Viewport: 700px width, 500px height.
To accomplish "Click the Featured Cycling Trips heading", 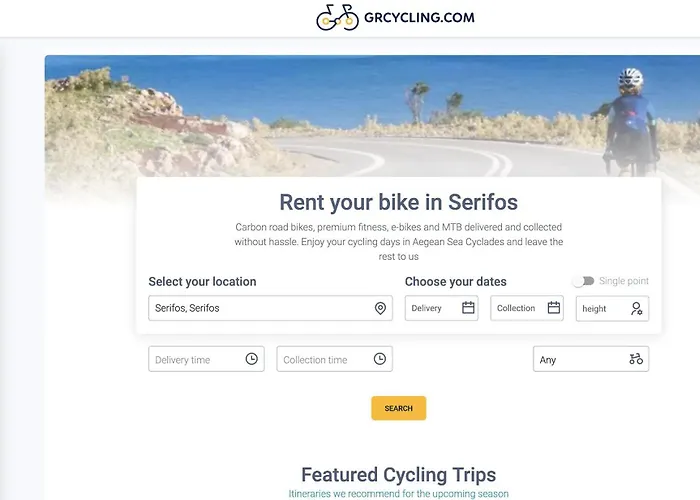I will (x=398, y=474).
